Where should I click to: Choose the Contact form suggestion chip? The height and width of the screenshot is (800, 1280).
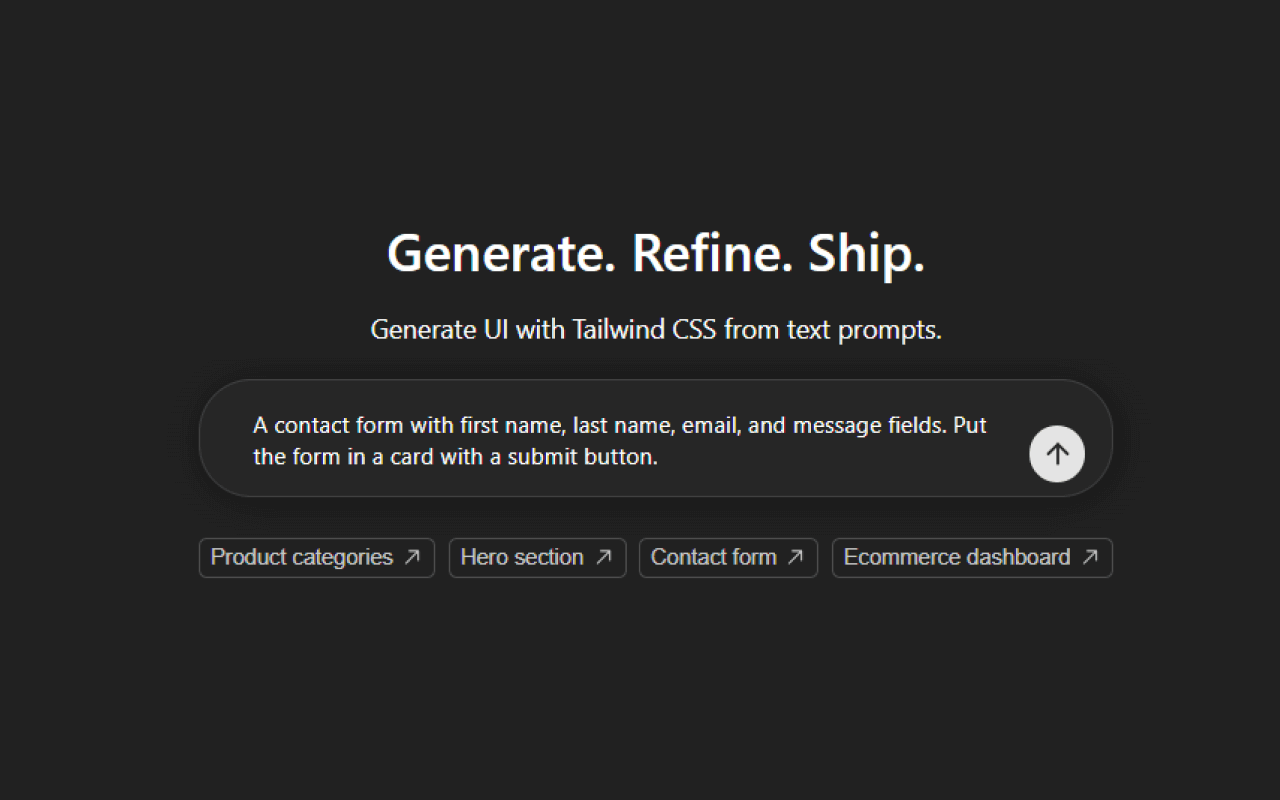(x=728, y=557)
